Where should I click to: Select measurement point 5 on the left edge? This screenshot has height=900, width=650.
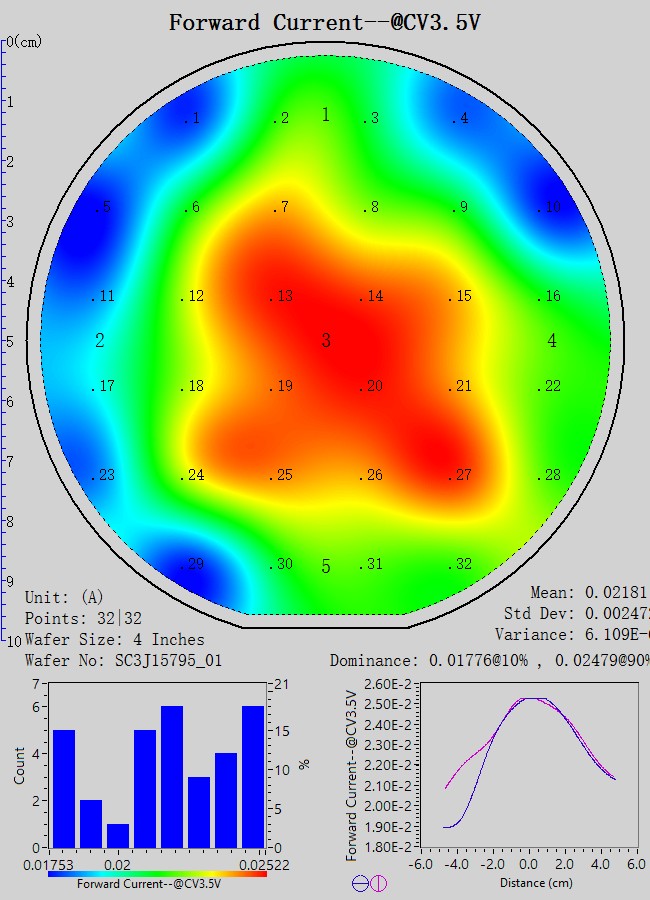[x=103, y=208]
